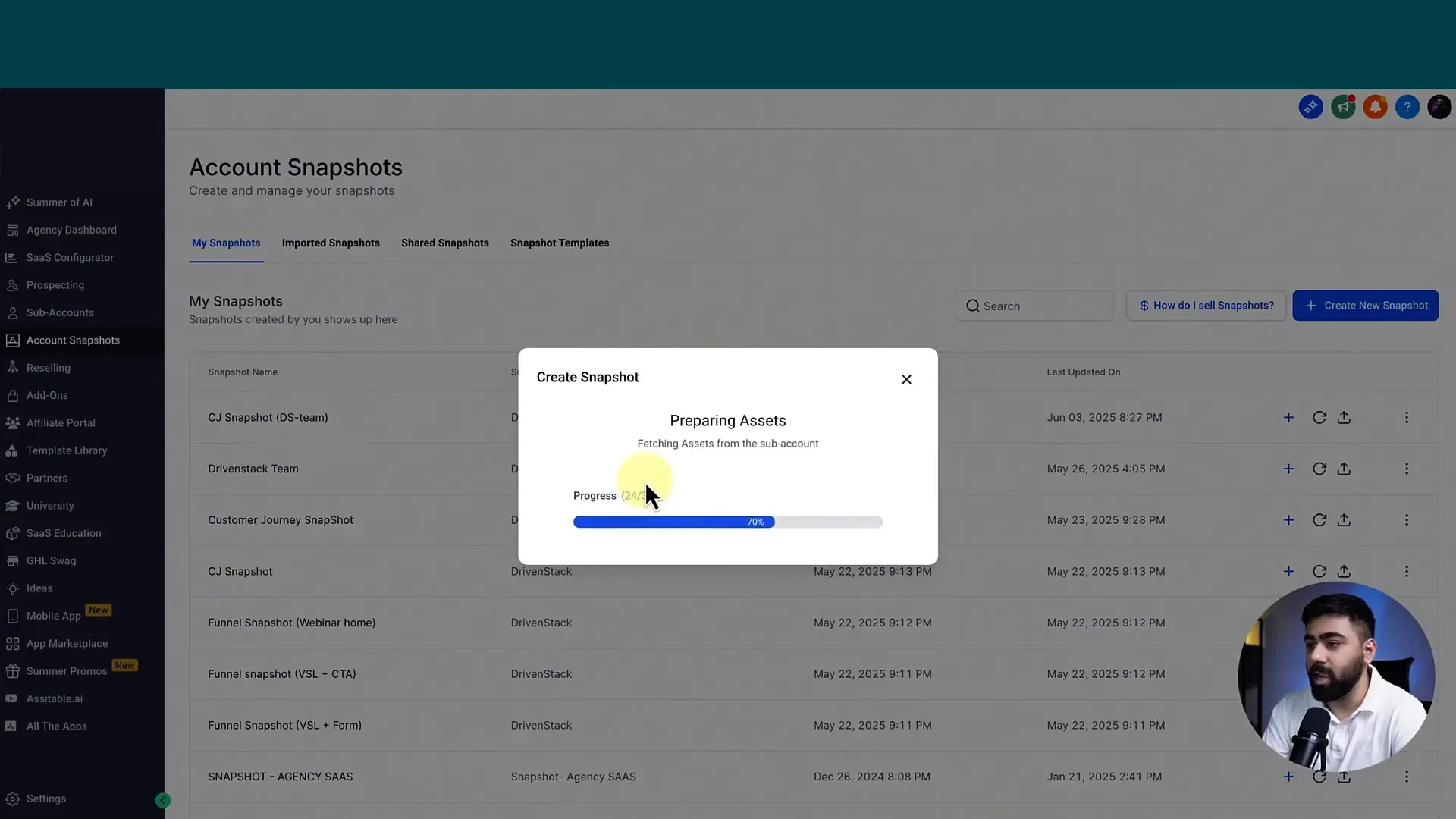The height and width of the screenshot is (819, 1456).
Task: Open the user profile avatar
Action: (x=1439, y=107)
